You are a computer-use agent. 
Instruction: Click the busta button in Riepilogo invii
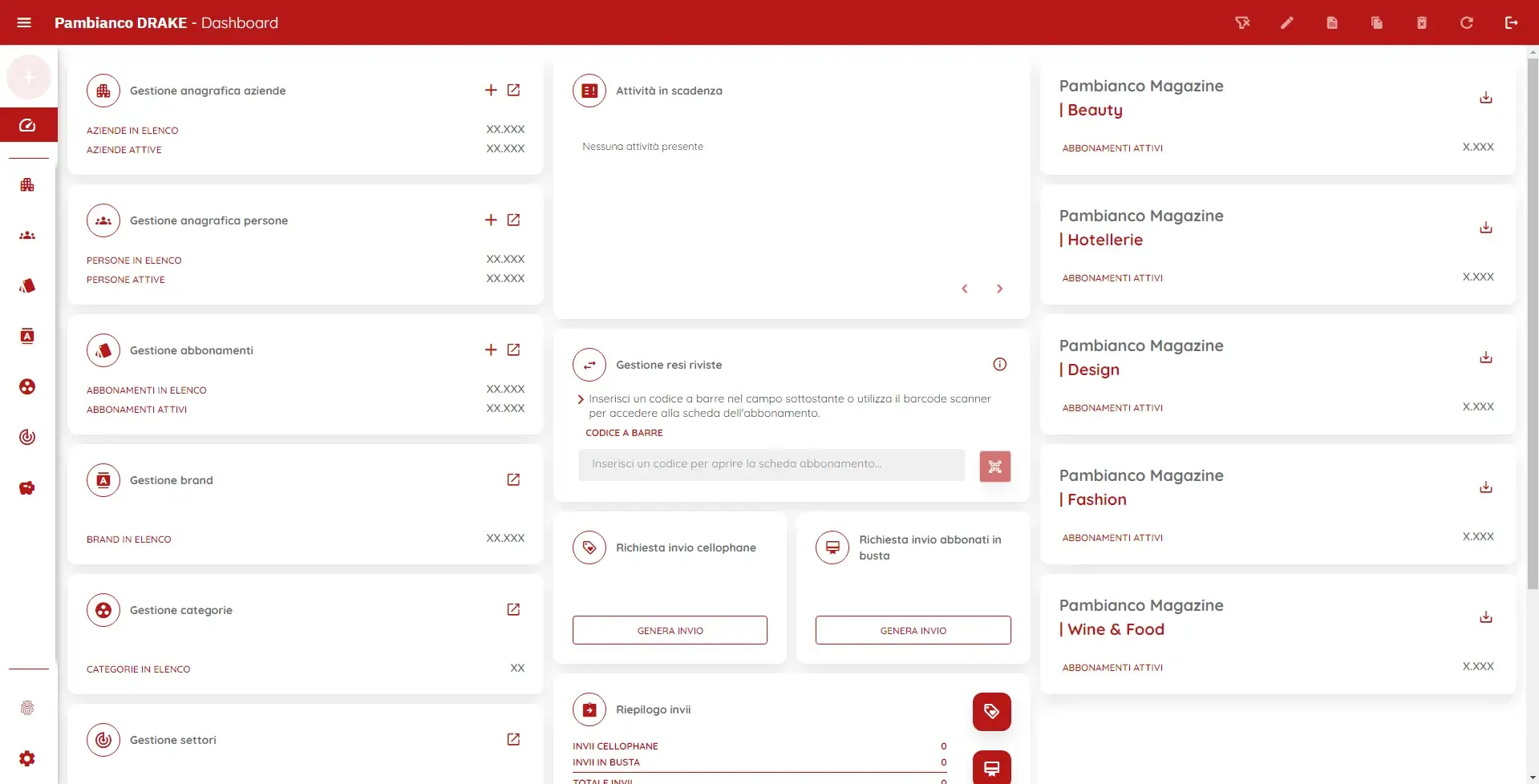point(992,768)
